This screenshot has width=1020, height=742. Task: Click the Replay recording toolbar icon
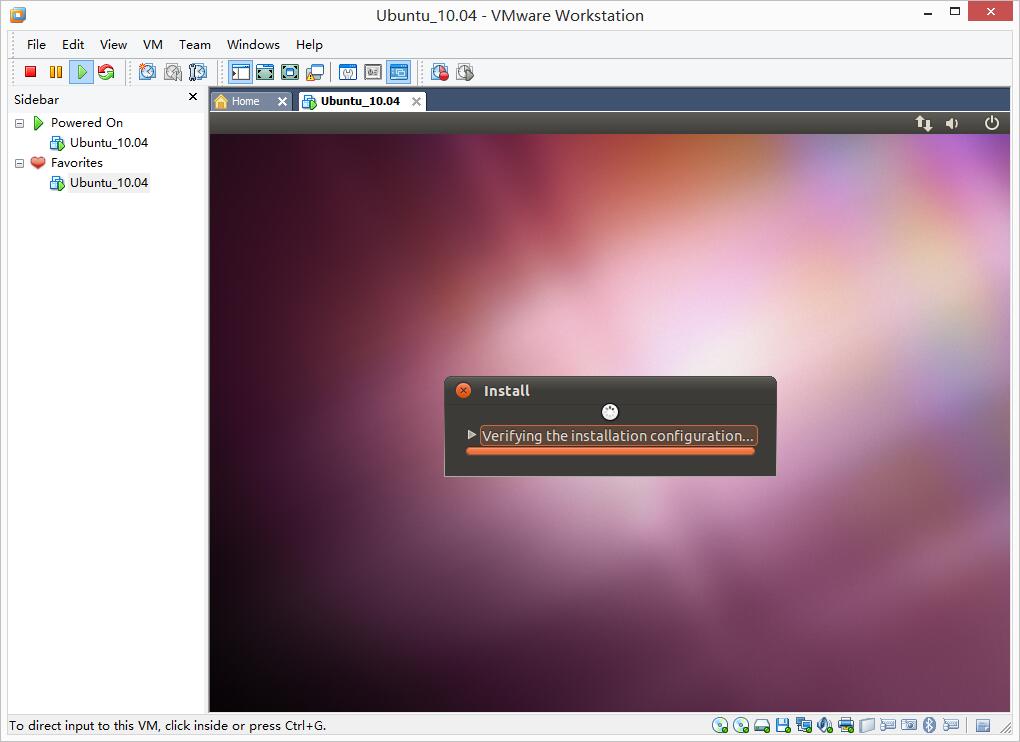click(x=465, y=72)
